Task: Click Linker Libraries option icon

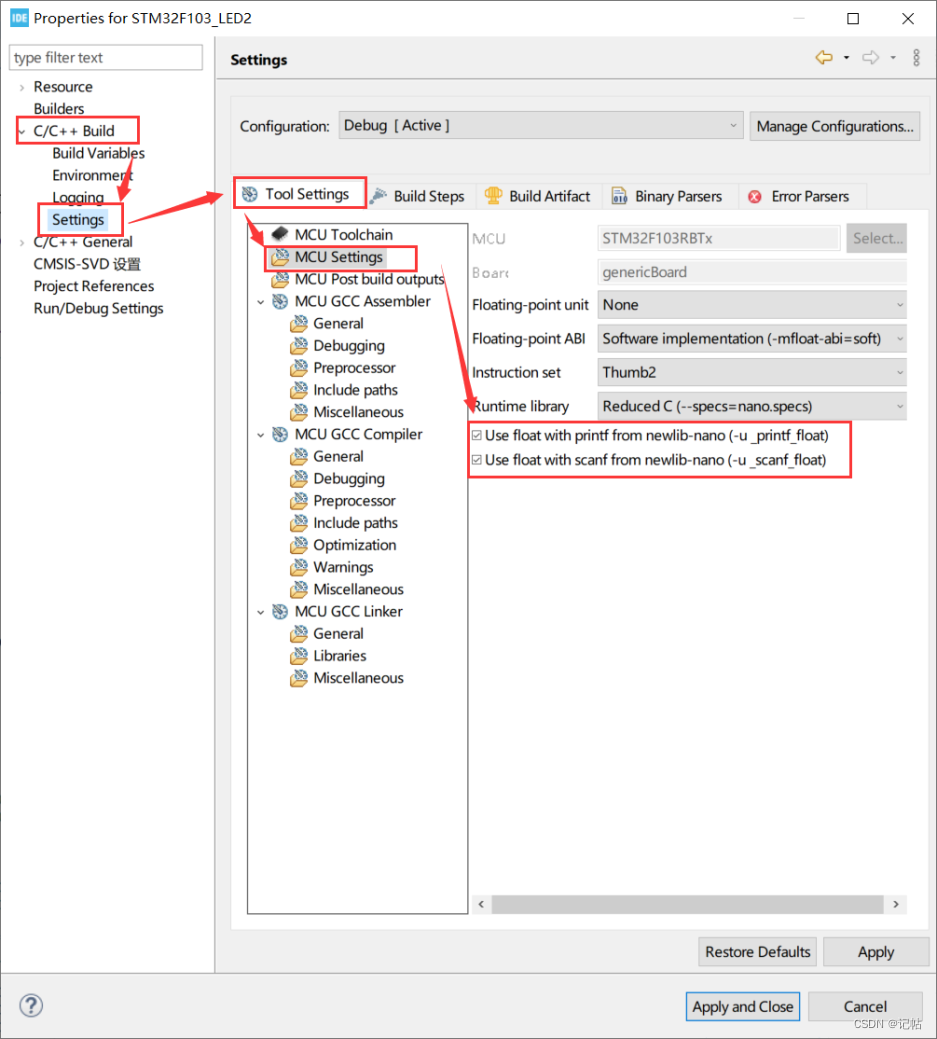Action: (299, 655)
